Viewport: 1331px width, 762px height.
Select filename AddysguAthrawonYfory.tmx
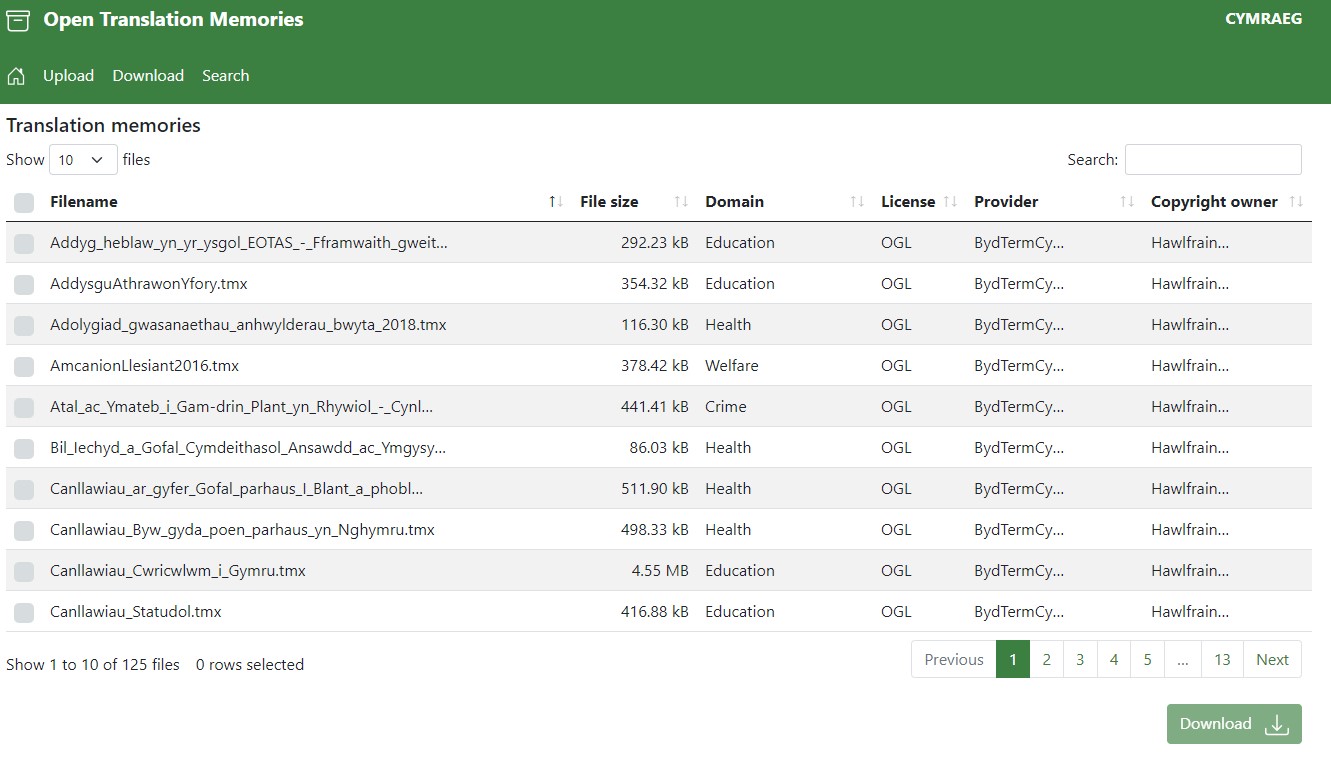tap(149, 284)
